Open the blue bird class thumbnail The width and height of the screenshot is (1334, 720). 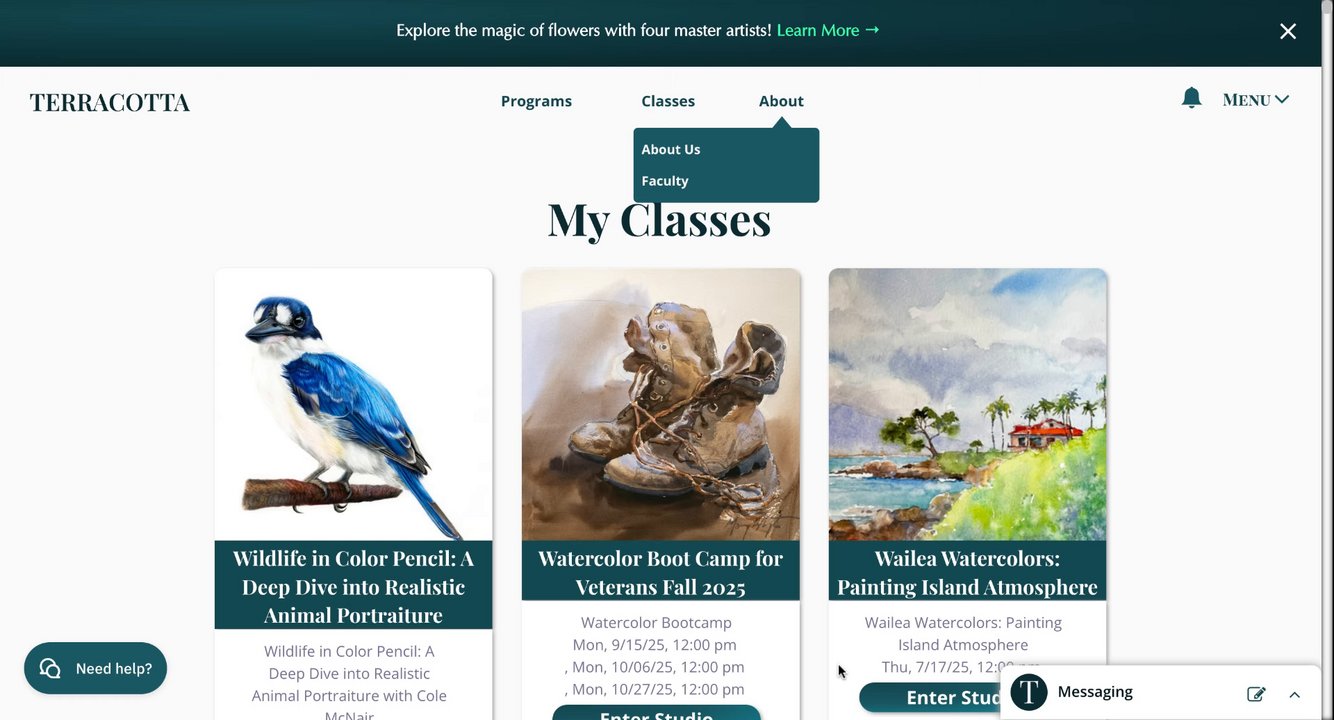pyautogui.click(x=353, y=405)
